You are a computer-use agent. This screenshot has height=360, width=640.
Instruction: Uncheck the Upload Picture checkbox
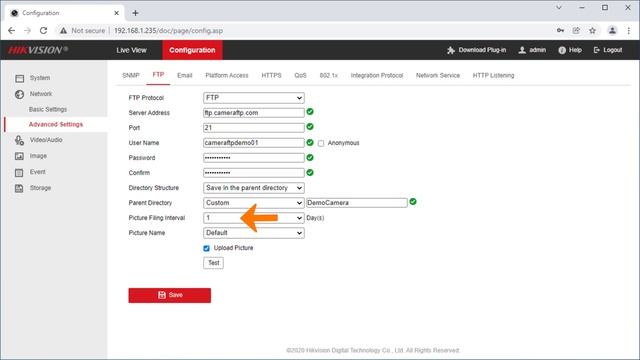207,248
